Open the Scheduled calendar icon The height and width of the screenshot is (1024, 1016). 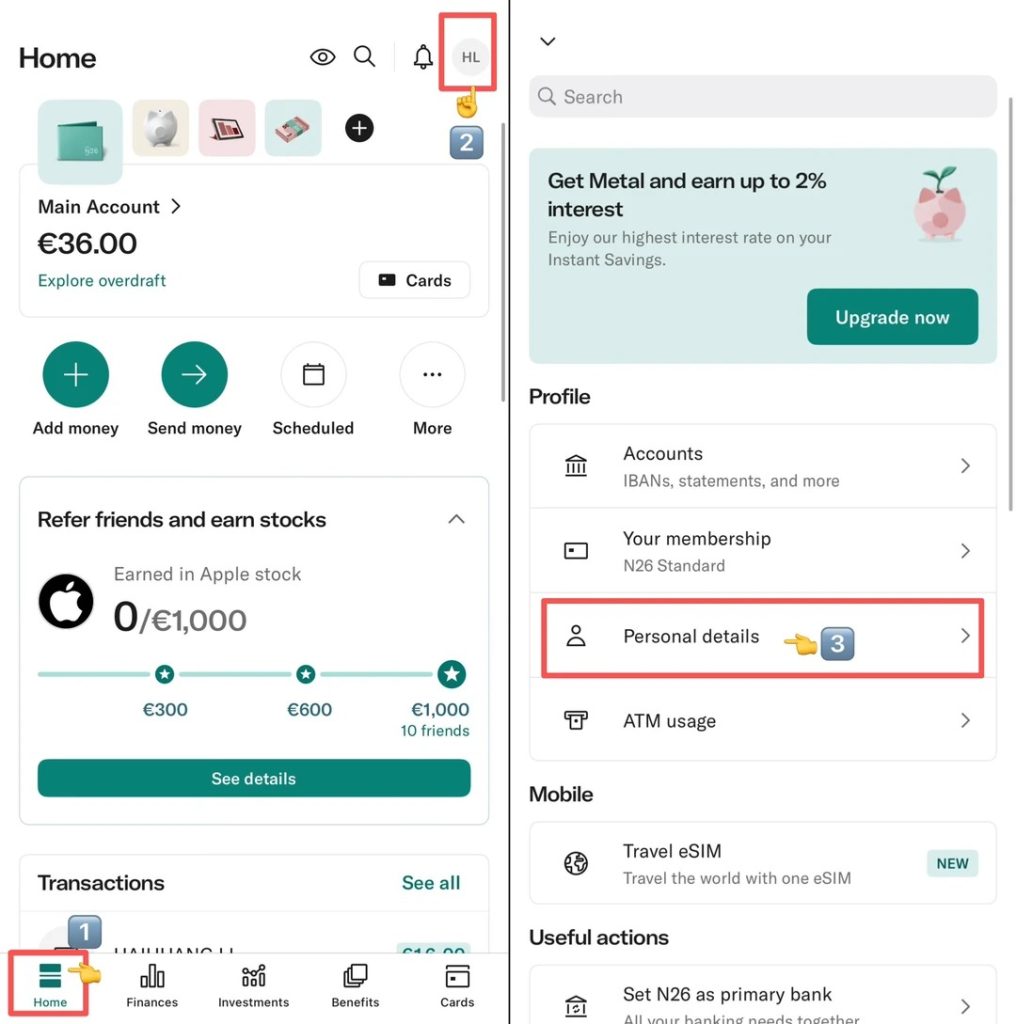coord(313,375)
